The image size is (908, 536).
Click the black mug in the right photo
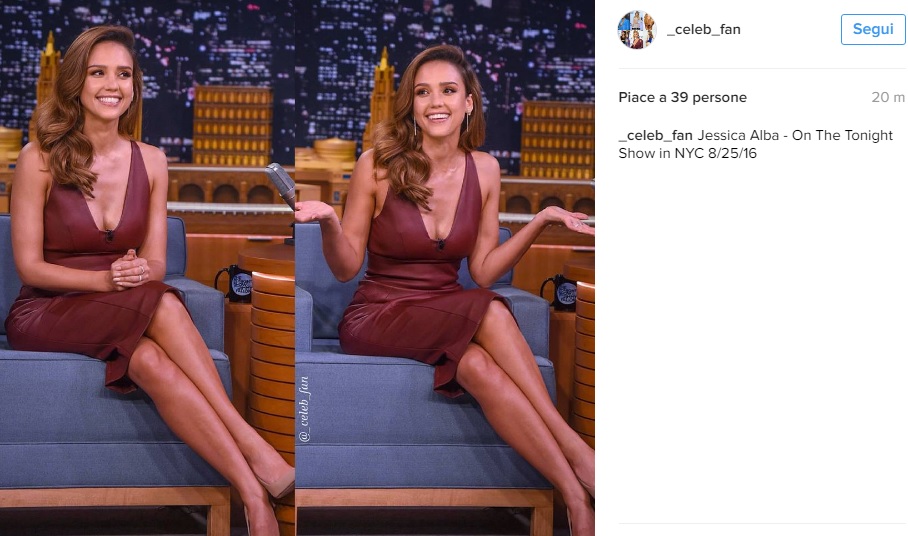559,292
